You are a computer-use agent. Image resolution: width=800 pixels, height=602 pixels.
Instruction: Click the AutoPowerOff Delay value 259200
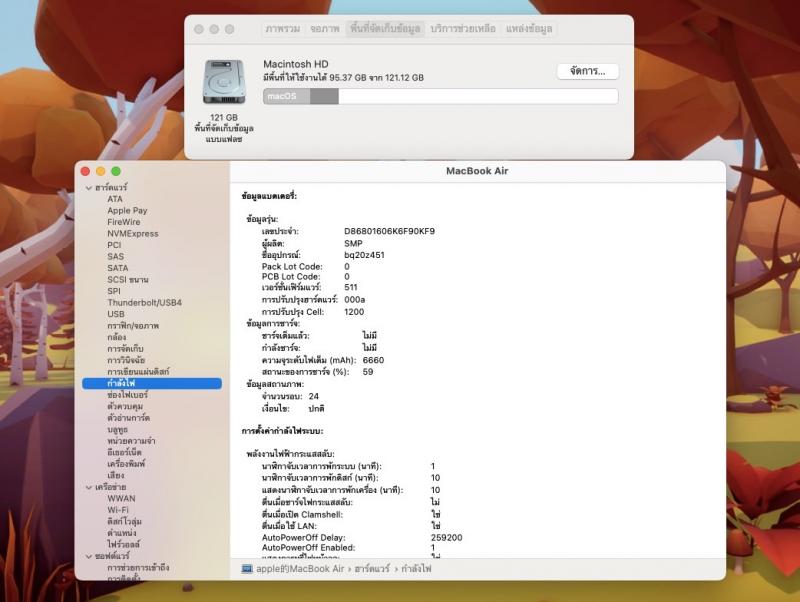446,538
